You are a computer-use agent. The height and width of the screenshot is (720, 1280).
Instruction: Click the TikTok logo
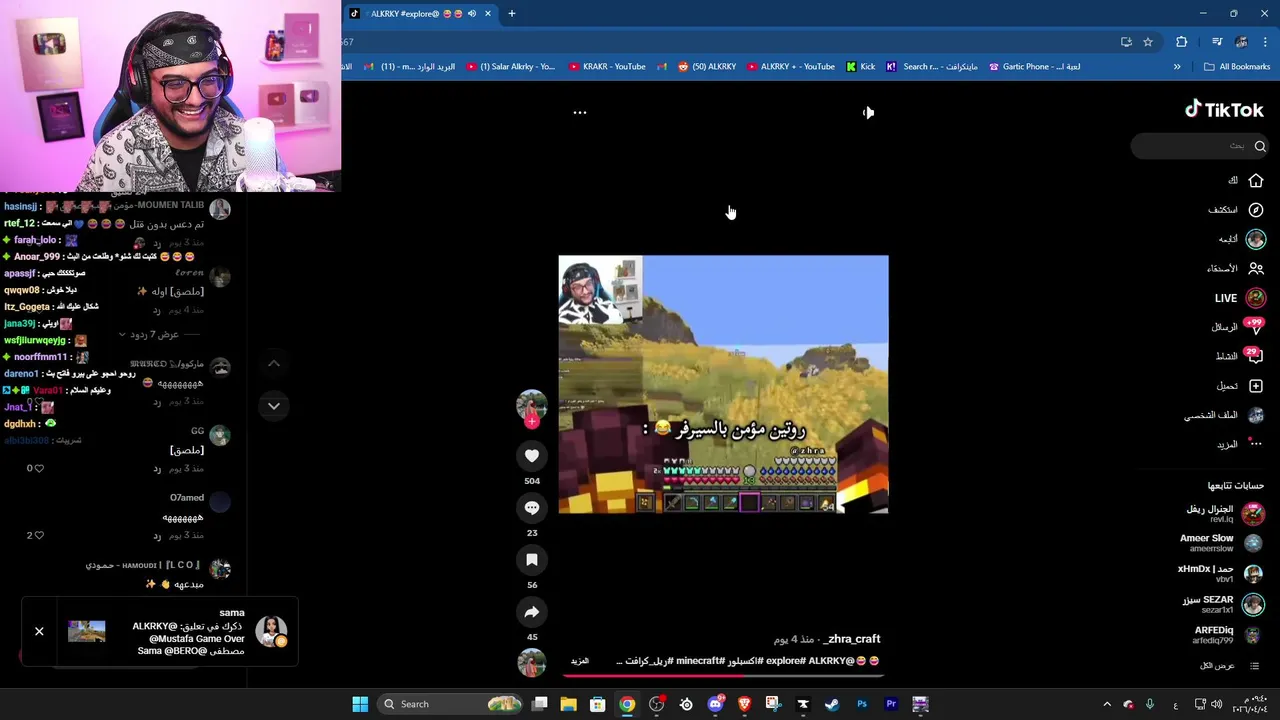click(x=1224, y=110)
